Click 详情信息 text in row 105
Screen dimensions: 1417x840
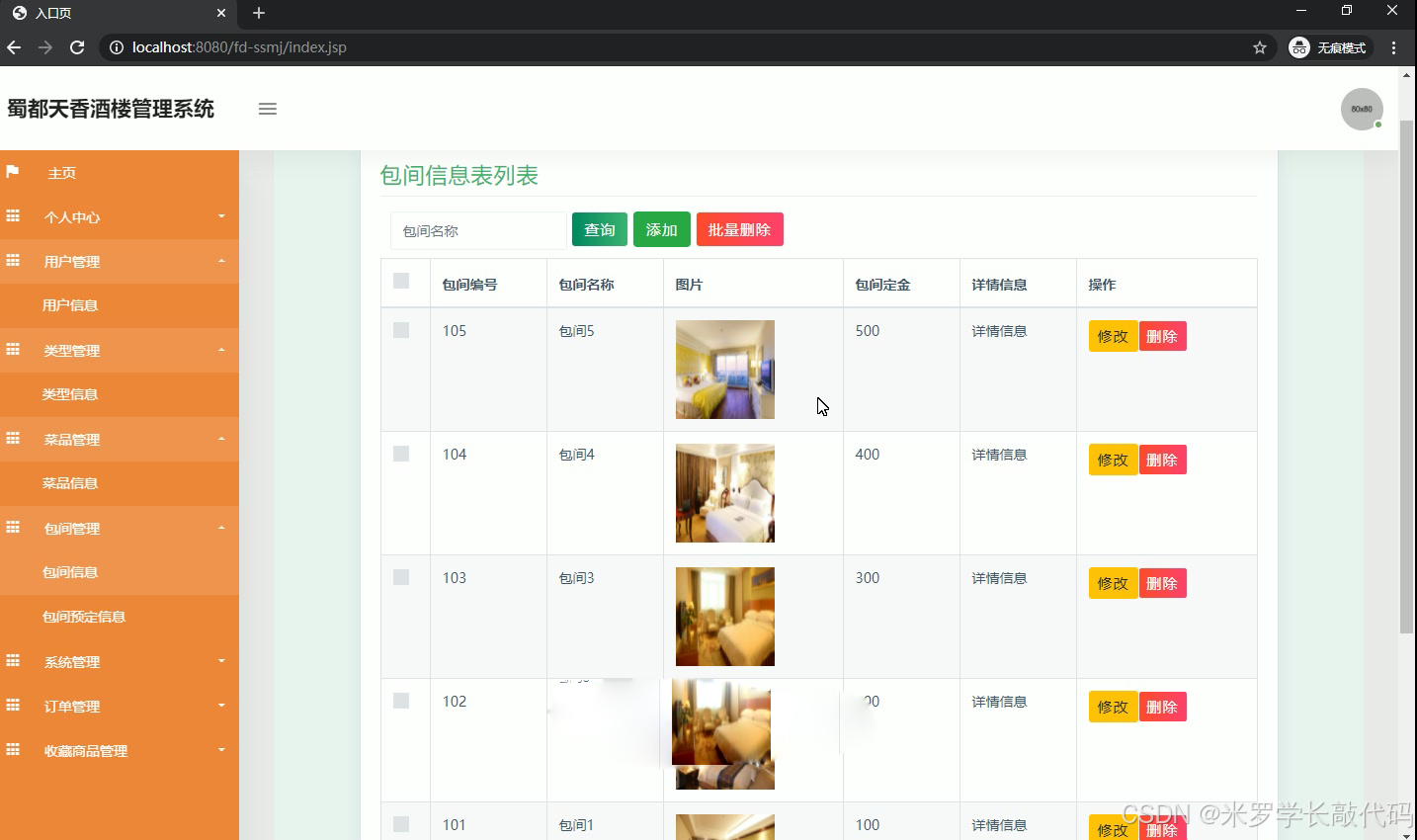999,331
